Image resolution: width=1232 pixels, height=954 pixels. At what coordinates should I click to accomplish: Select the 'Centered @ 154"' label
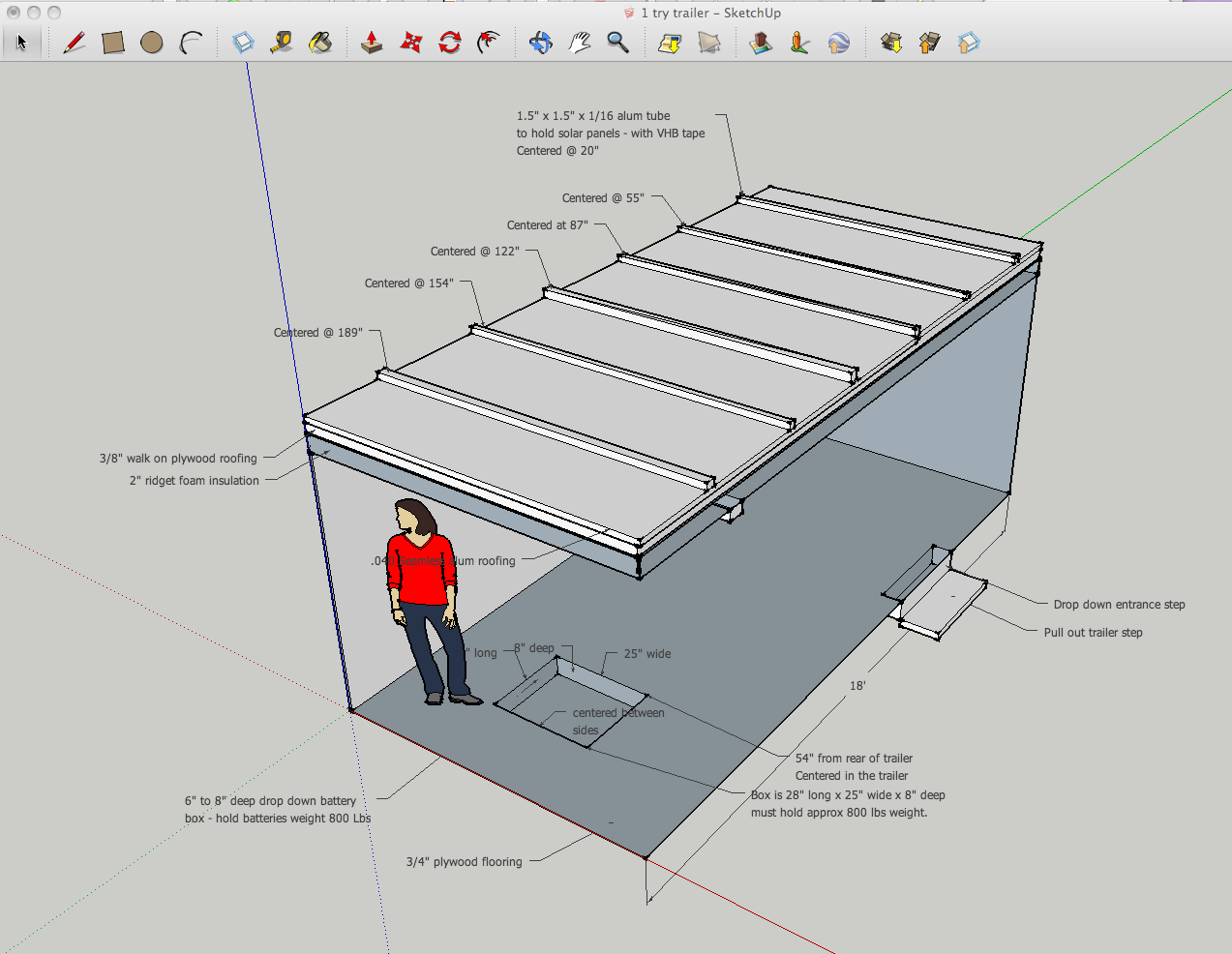click(409, 283)
